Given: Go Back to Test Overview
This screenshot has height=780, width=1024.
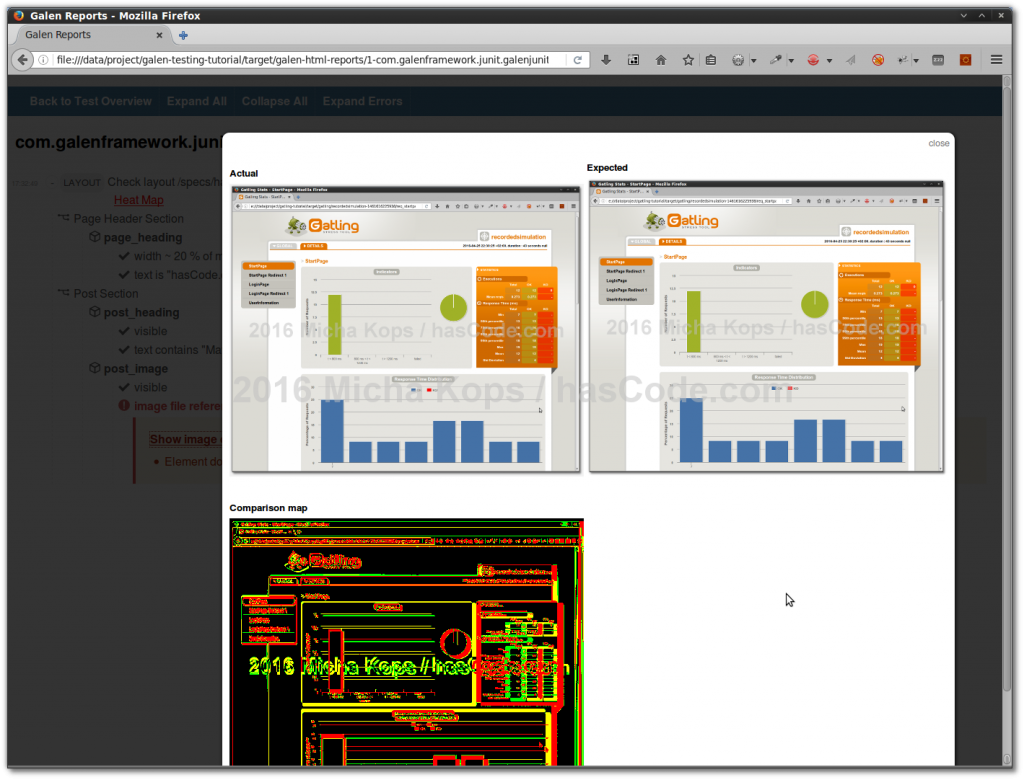Looking at the screenshot, I should point(90,101).
